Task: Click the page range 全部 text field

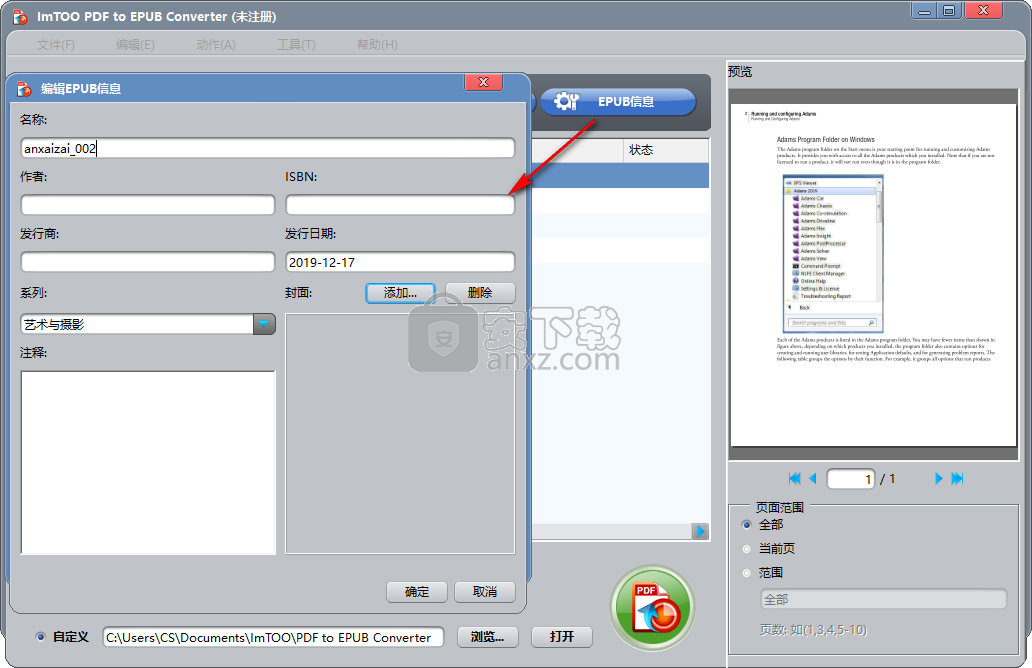Action: [884, 599]
